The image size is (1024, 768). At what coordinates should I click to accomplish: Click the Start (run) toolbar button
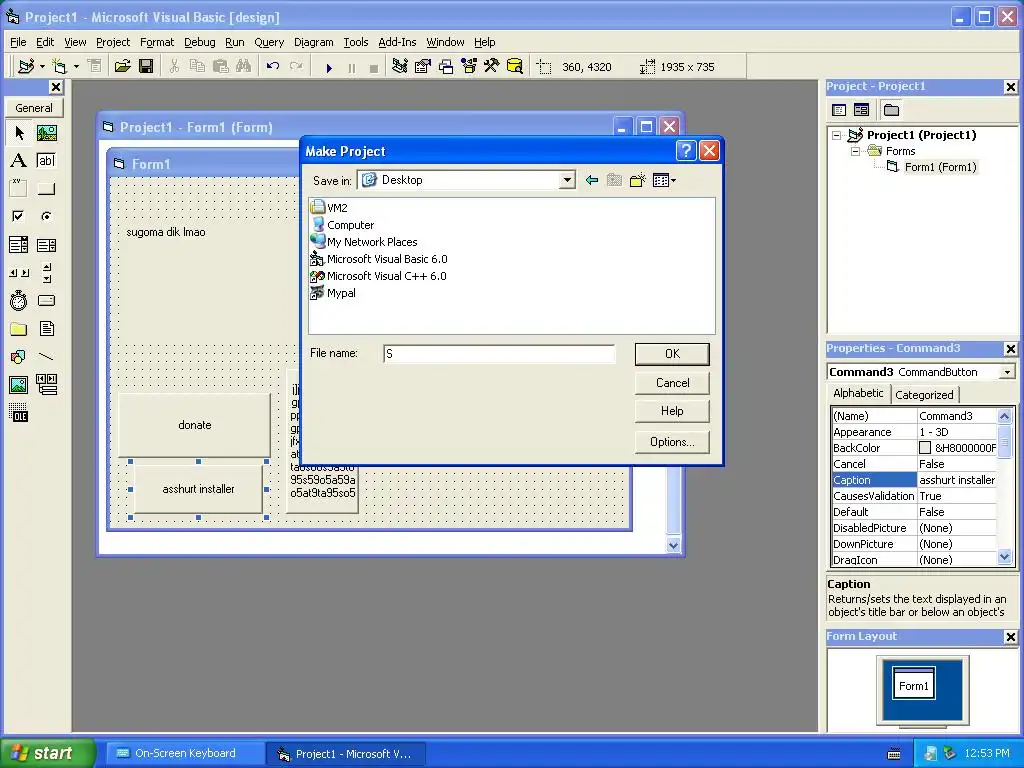click(x=329, y=67)
